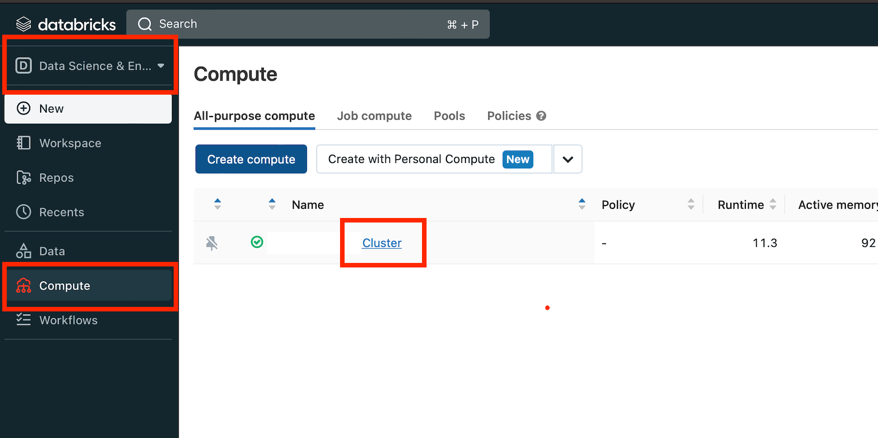Open the Cluster link in the table
The height and width of the screenshot is (438, 878).
coord(382,243)
